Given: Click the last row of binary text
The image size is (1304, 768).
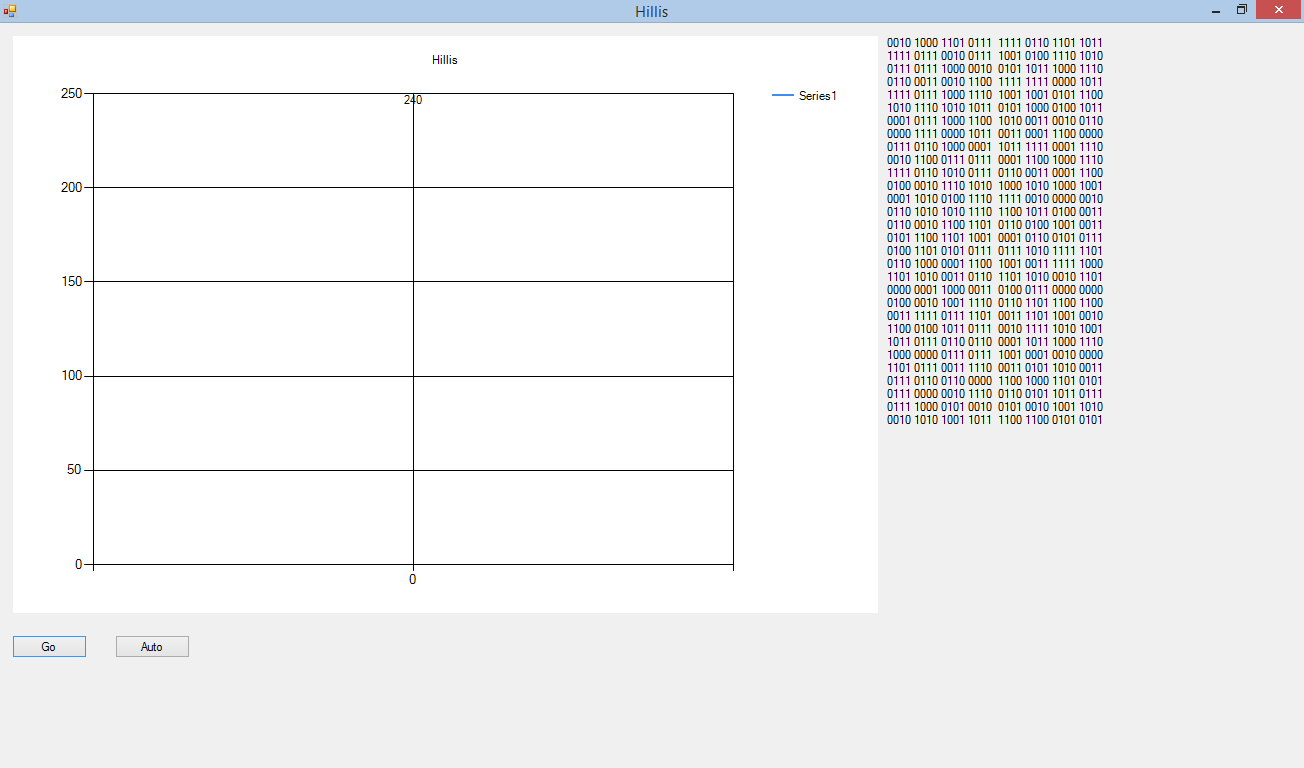Looking at the screenshot, I should click(995, 420).
